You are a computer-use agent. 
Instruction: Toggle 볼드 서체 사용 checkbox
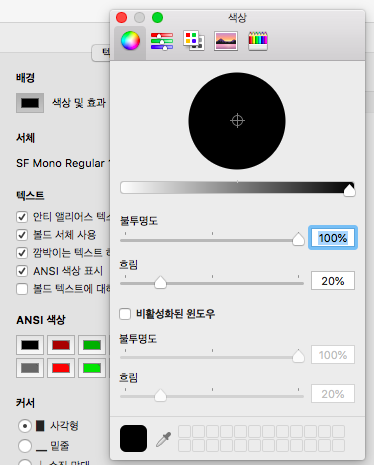[22, 235]
